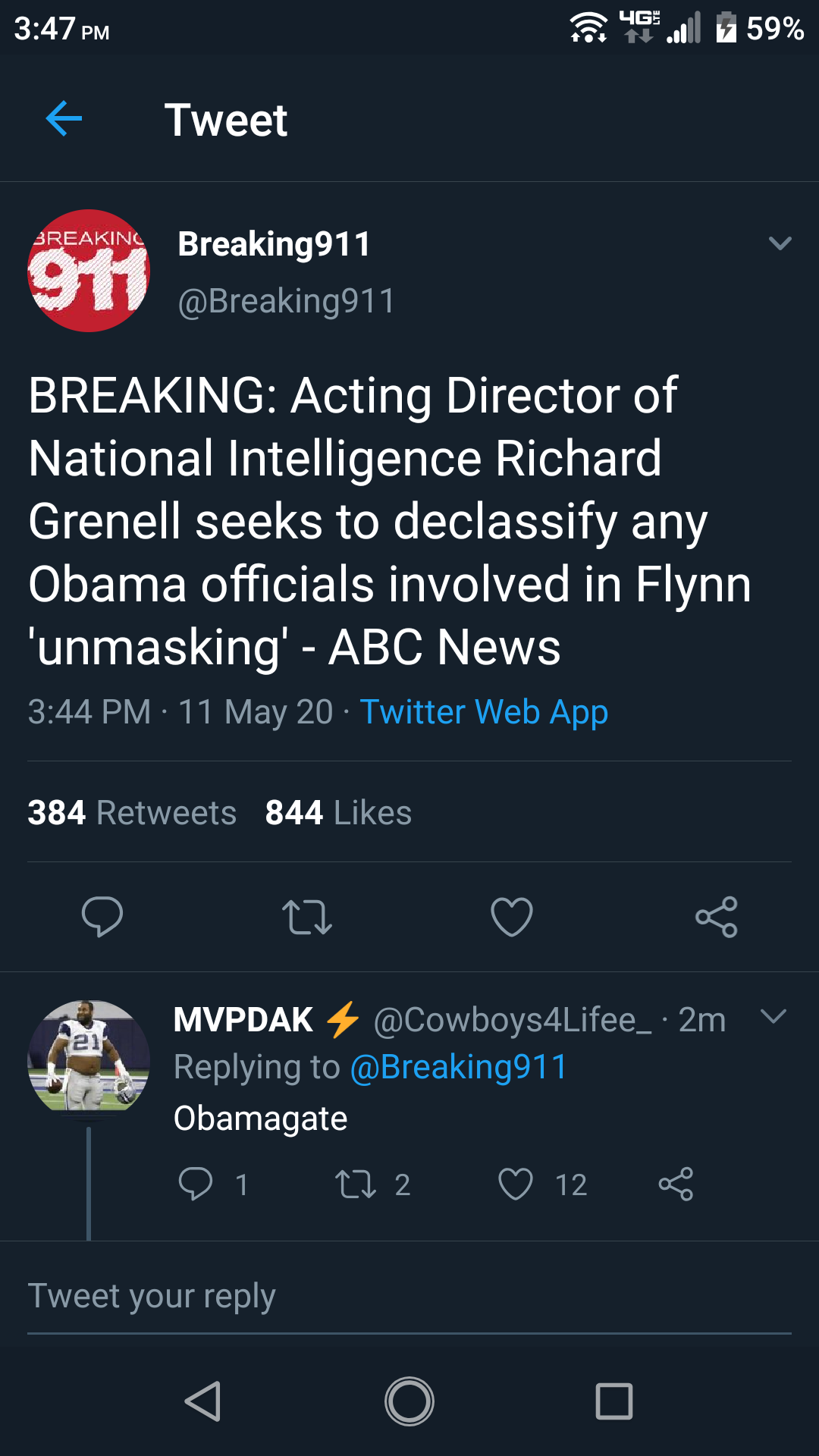Share the Breaking911 tweet

[717, 917]
